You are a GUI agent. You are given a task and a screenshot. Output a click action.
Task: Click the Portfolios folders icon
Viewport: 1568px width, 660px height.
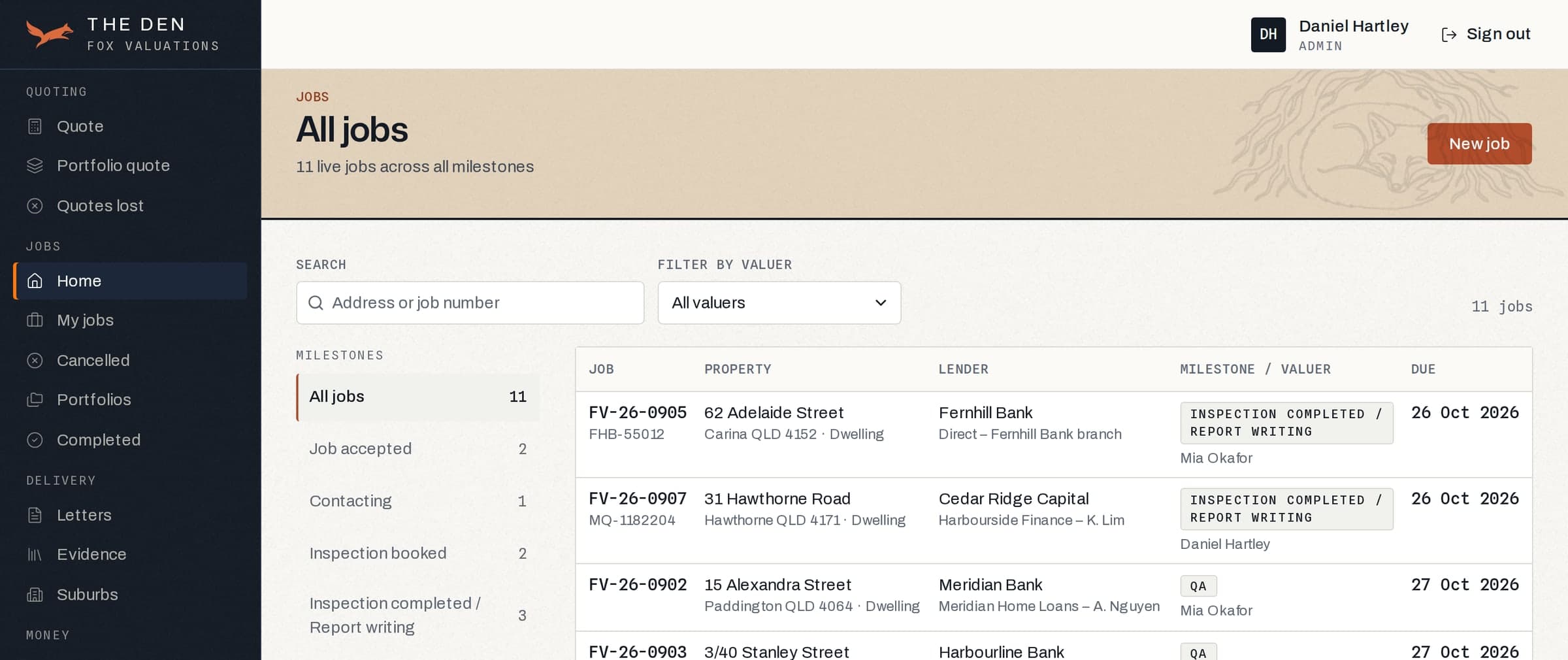[35, 399]
